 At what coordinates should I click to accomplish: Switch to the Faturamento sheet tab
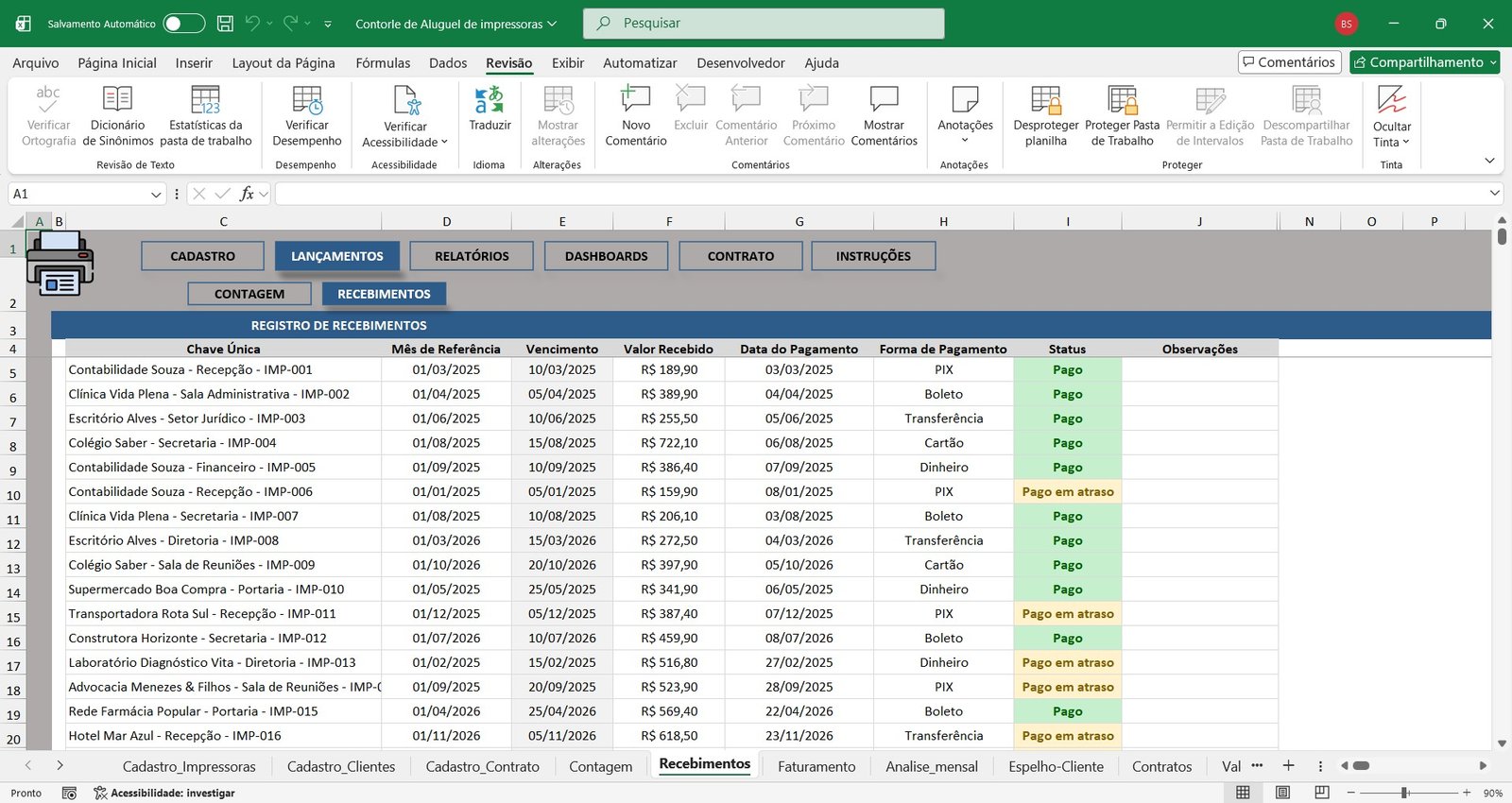coord(816,766)
